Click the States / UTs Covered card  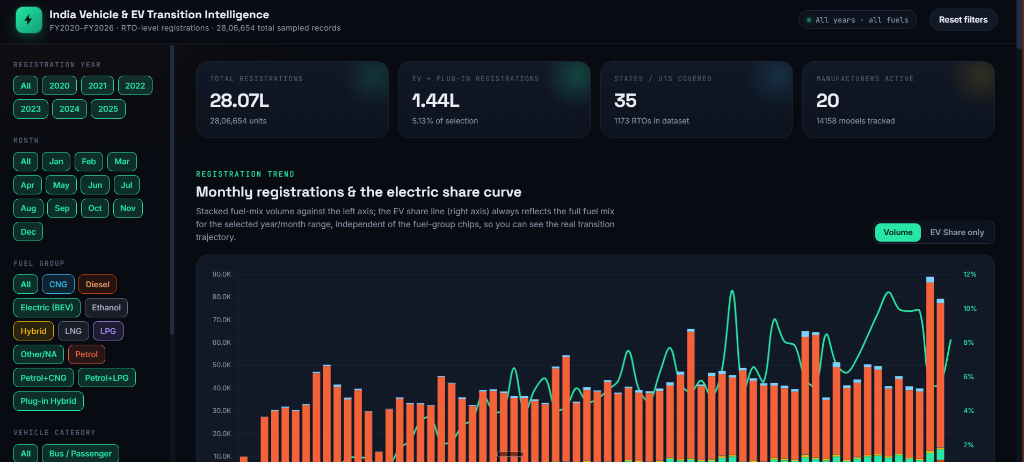click(x=696, y=99)
